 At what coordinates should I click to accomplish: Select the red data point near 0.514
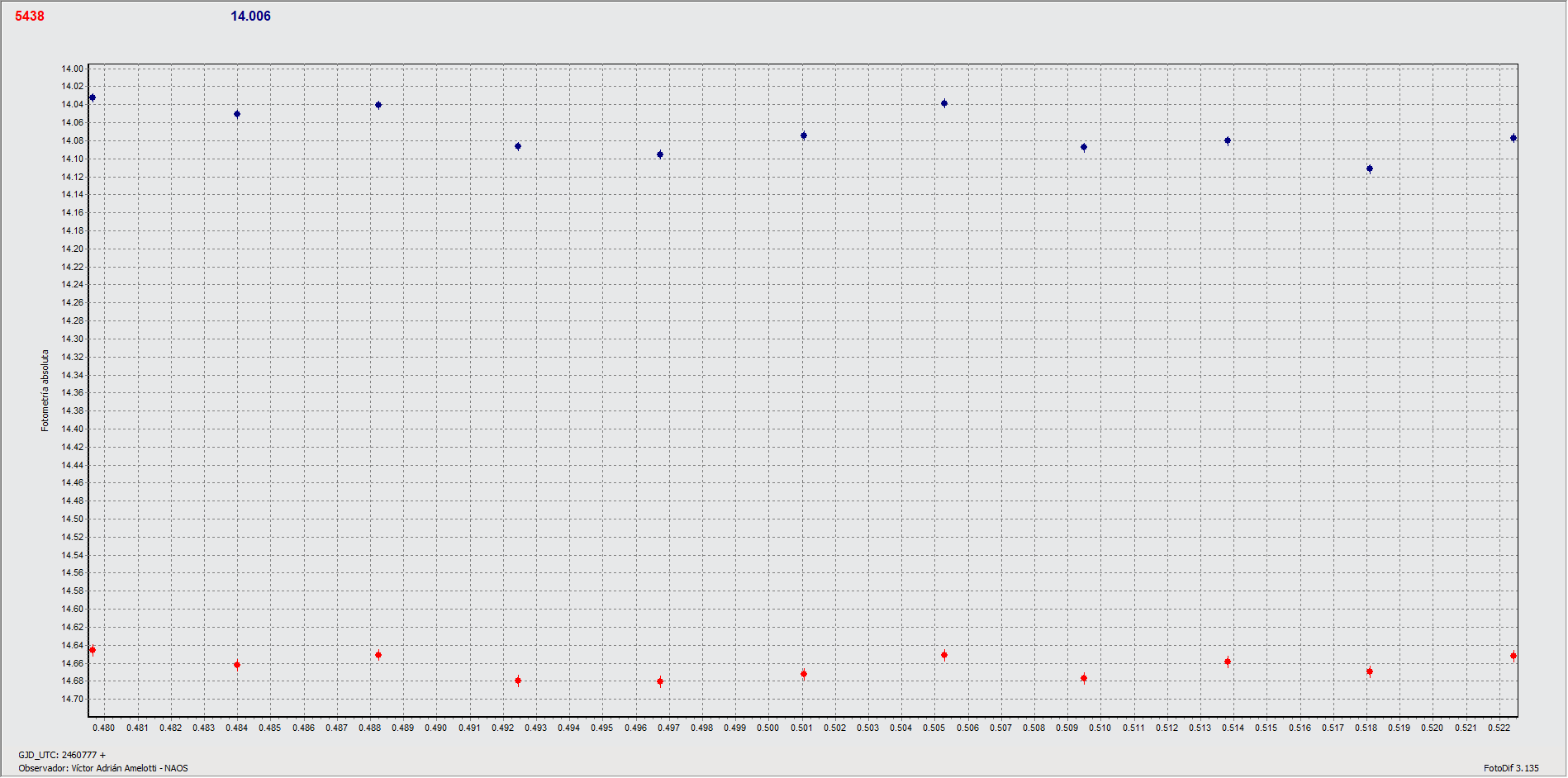point(1228,662)
